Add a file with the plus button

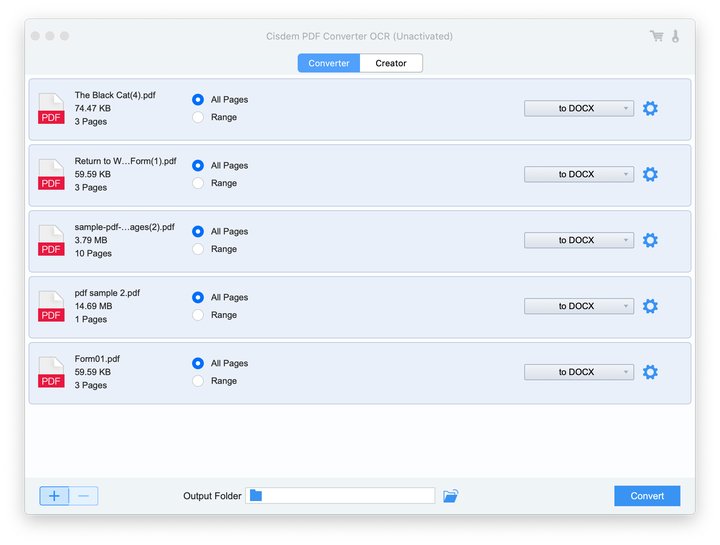(54, 496)
